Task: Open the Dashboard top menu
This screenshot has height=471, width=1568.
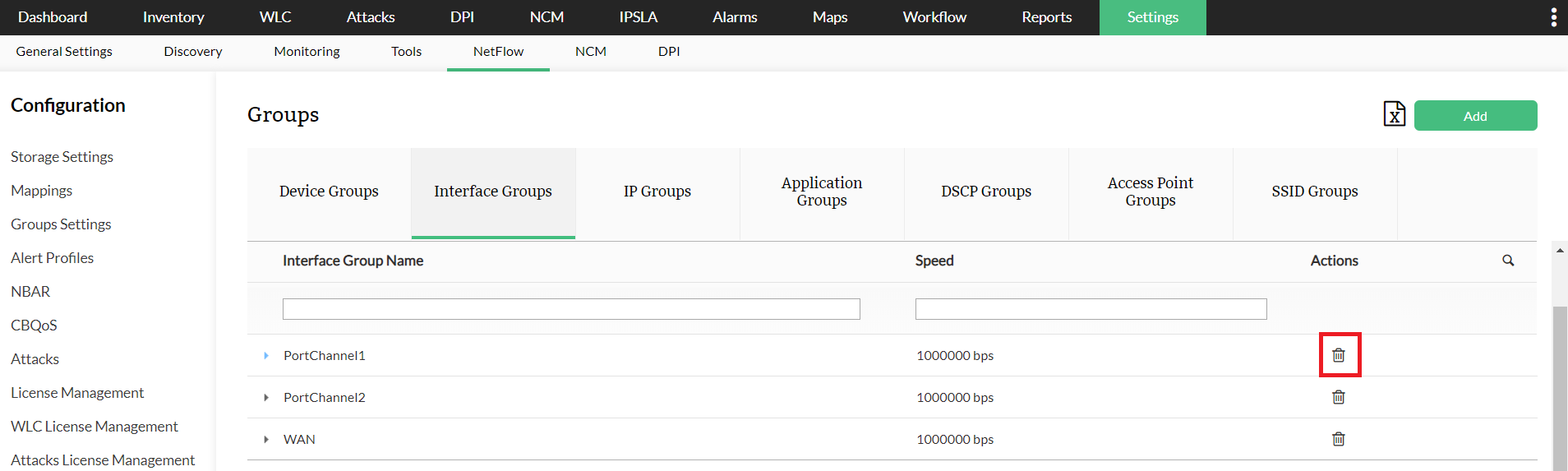Action: (53, 17)
